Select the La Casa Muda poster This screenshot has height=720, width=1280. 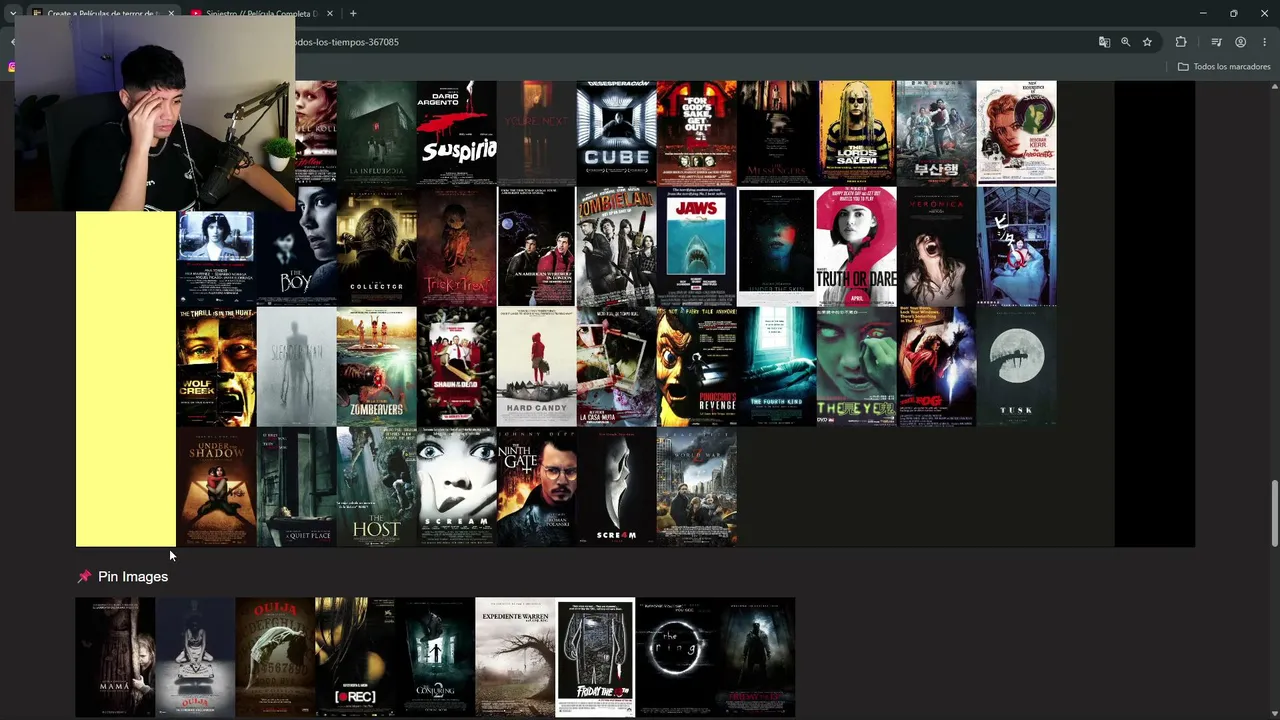click(x=616, y=367)
